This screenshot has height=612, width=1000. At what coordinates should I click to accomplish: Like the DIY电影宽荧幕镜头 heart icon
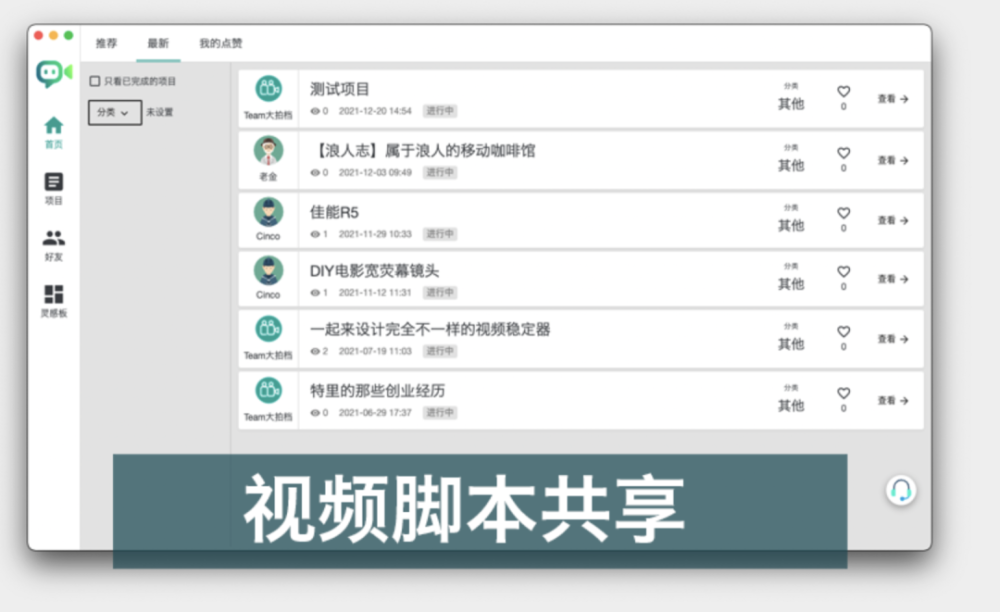point(844,272)
